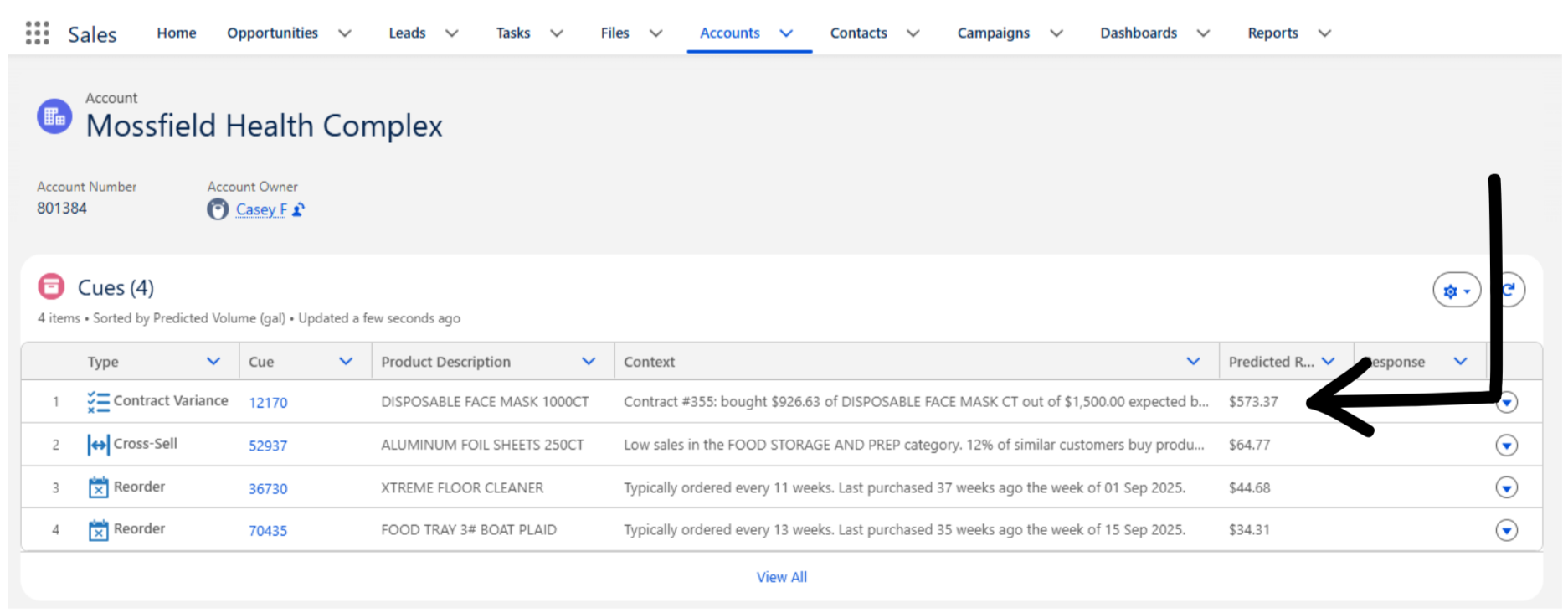The width and height of the screenshot is (1568, 613).
Task: Expand the Files nav dropdown chevron
Action: [656, 33]
